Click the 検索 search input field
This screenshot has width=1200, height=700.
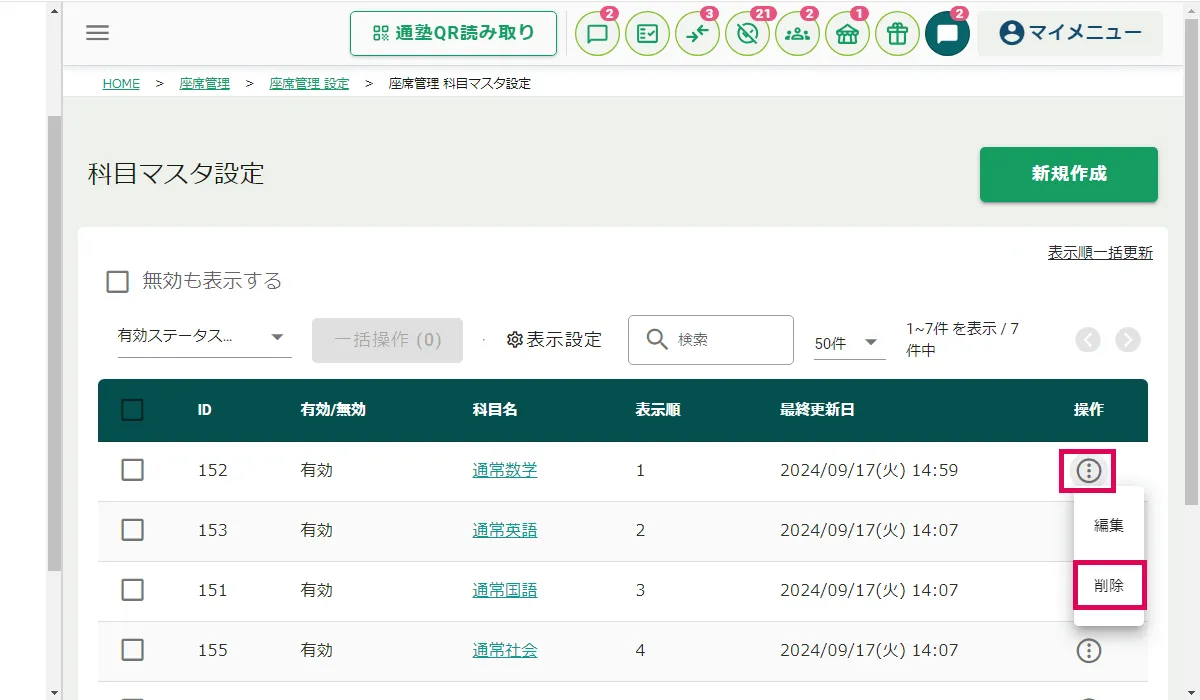point(711,340)
